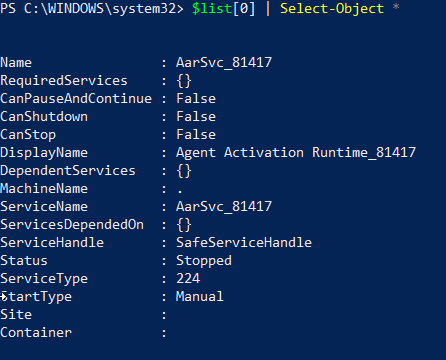Click the SafeServiceHandle value
The width and height of the screenshot is (446, 360).
click(x=244, y=243)
